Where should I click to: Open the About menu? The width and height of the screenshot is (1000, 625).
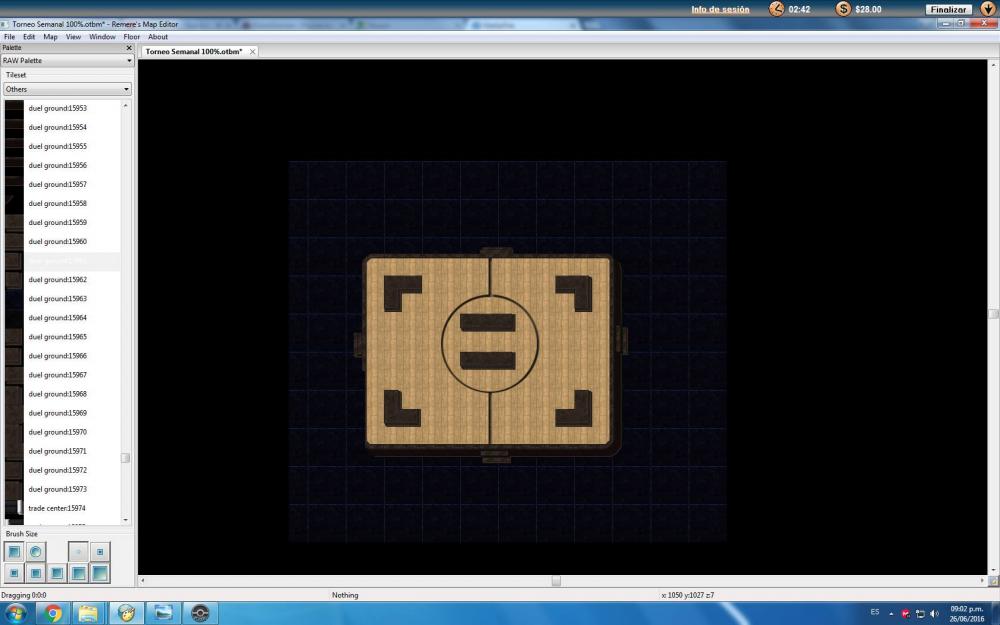click(158, 37)
